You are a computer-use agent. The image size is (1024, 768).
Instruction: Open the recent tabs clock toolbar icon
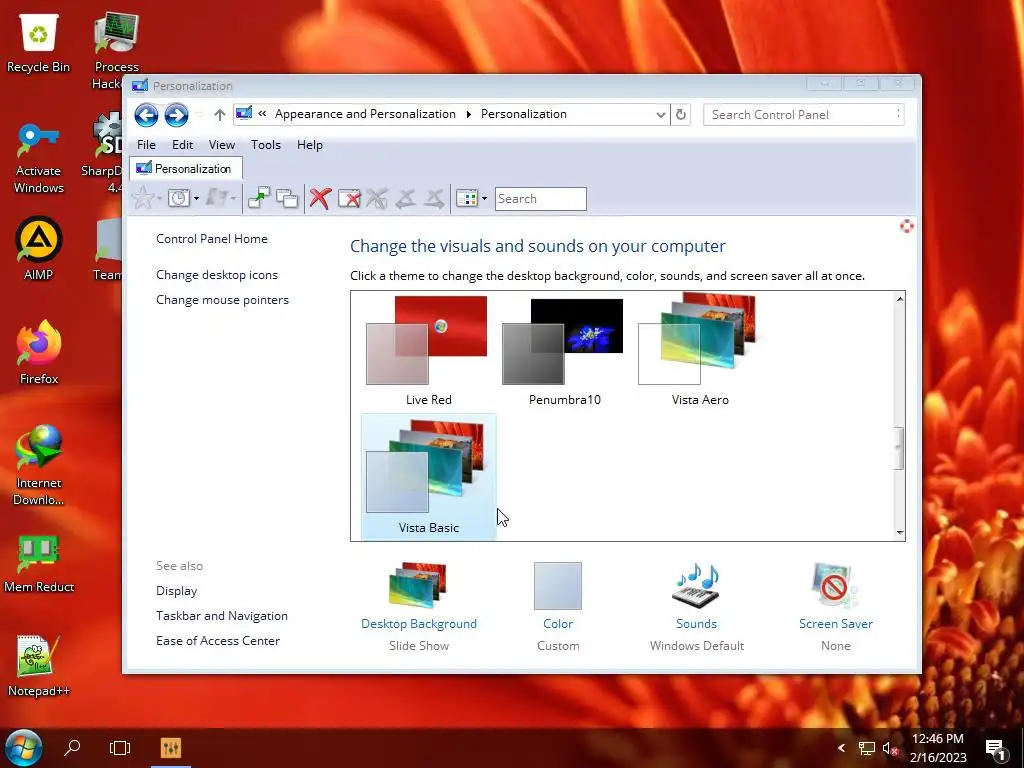coord(178,198)
